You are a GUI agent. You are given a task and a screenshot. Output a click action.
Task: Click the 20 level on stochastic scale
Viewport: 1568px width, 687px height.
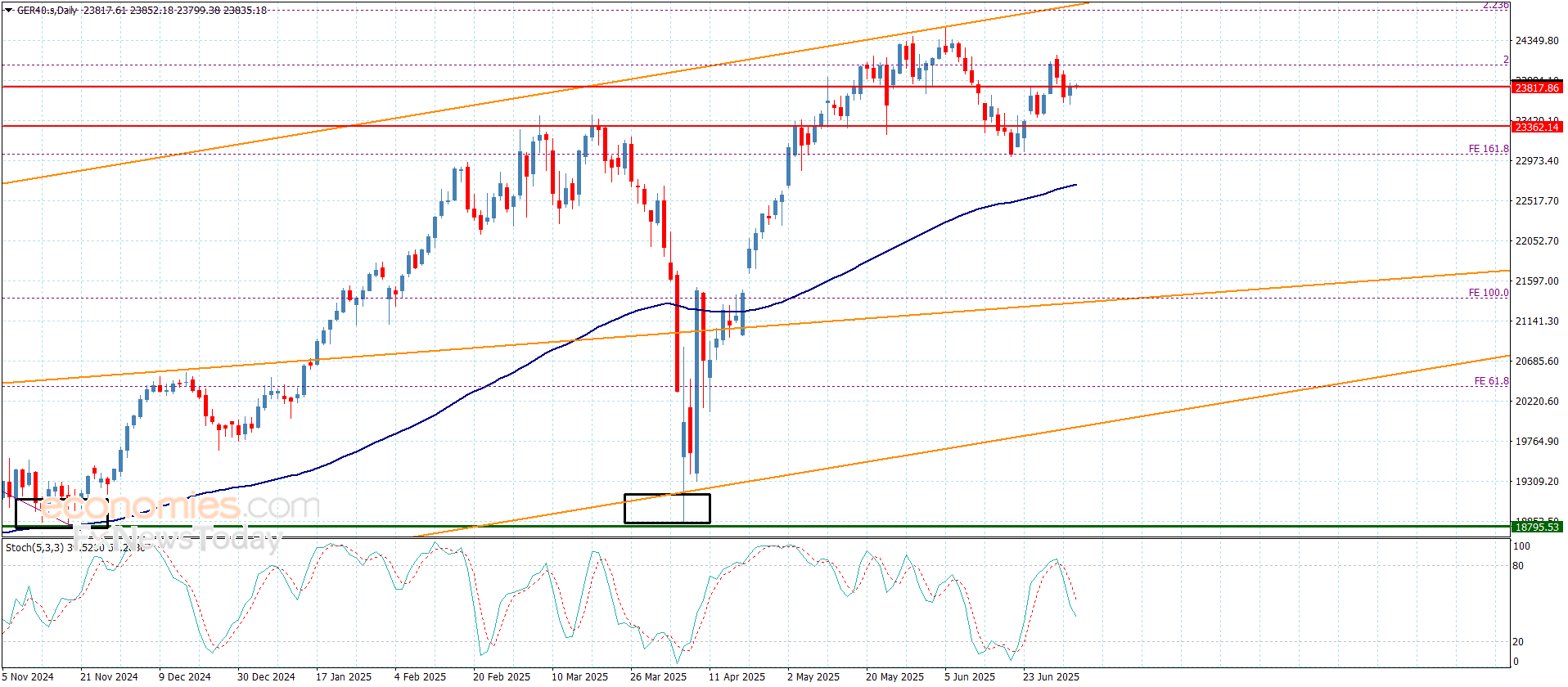click(x=1518, y=642)
